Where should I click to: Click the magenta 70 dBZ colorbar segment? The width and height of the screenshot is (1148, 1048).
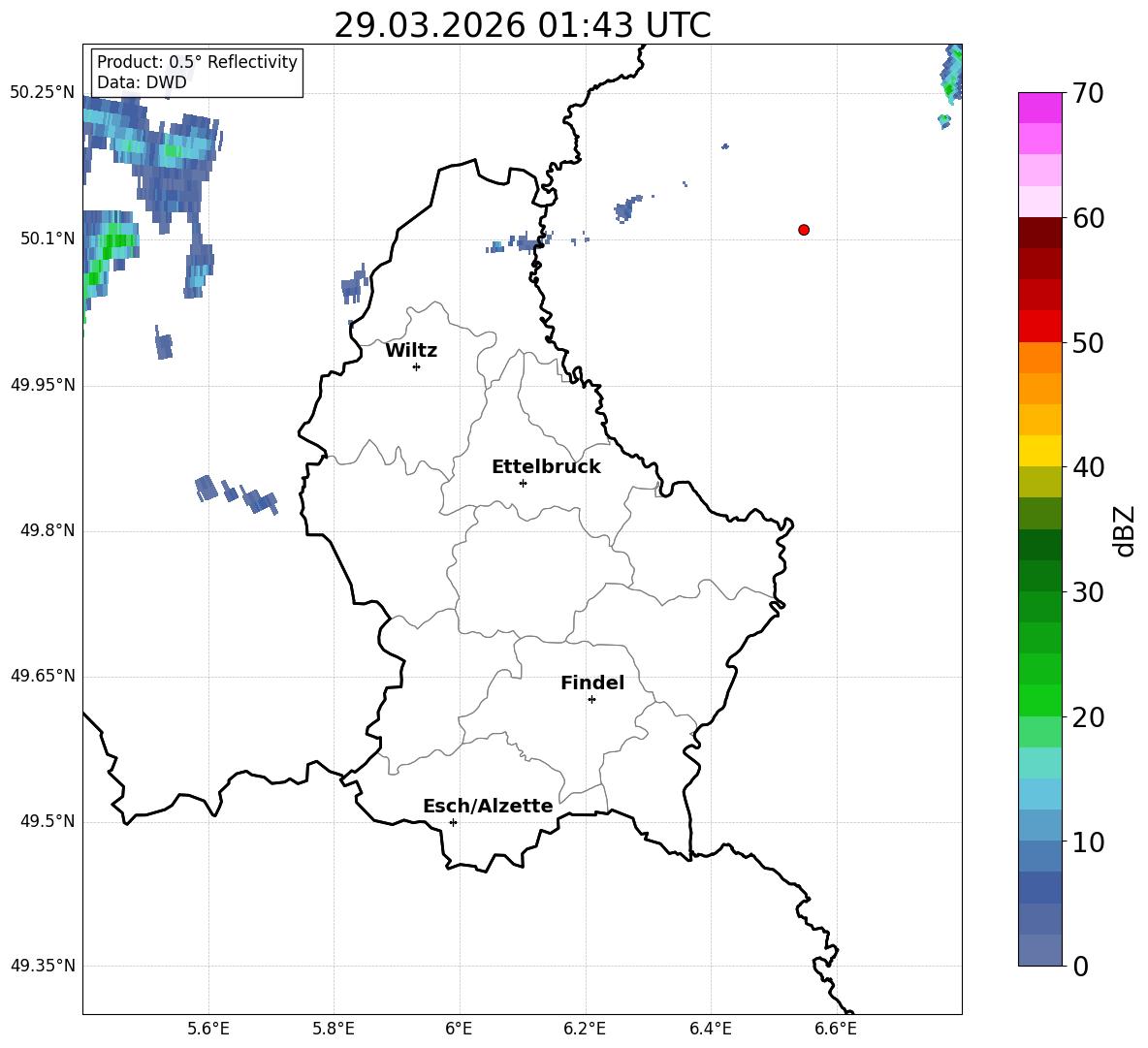click(1039, 108)
